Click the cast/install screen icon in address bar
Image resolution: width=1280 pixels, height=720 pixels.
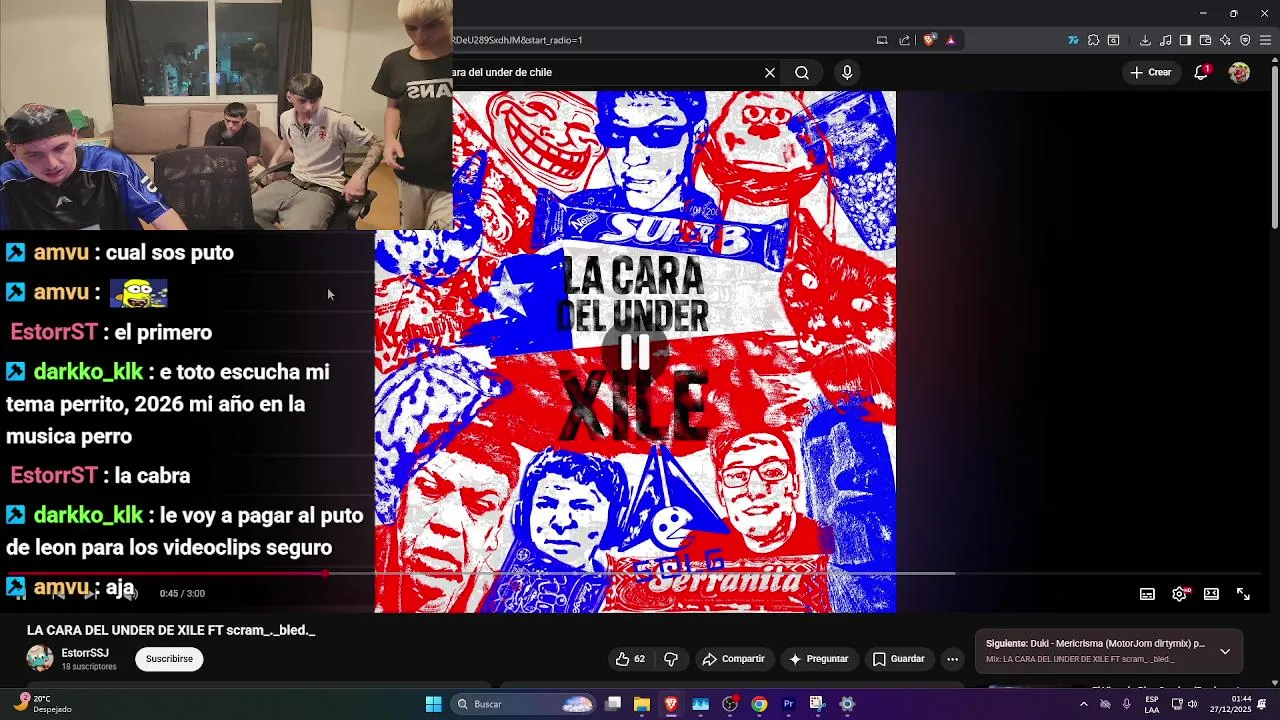tap(882, 40)
